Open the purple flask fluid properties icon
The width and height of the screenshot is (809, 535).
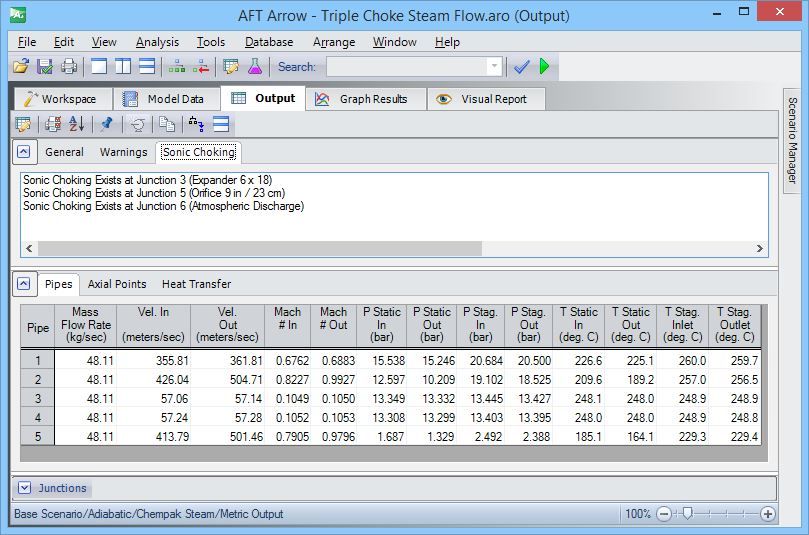255,66
